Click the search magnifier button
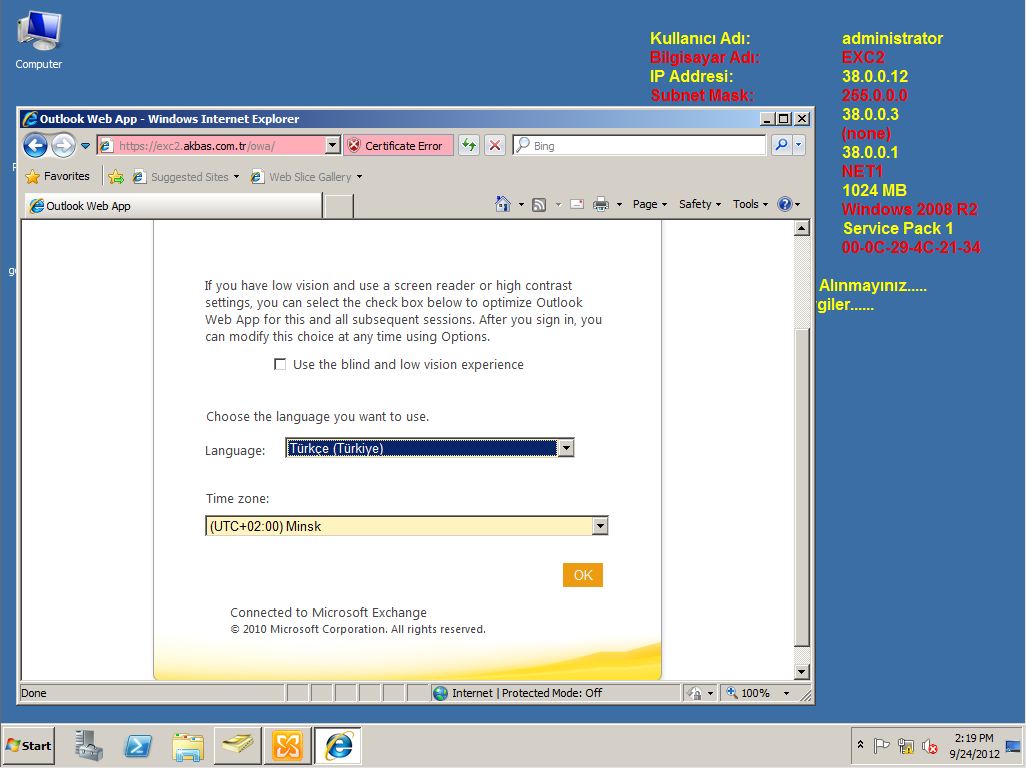Screen dimensions: 1026x769 click(x=781, y=145)
